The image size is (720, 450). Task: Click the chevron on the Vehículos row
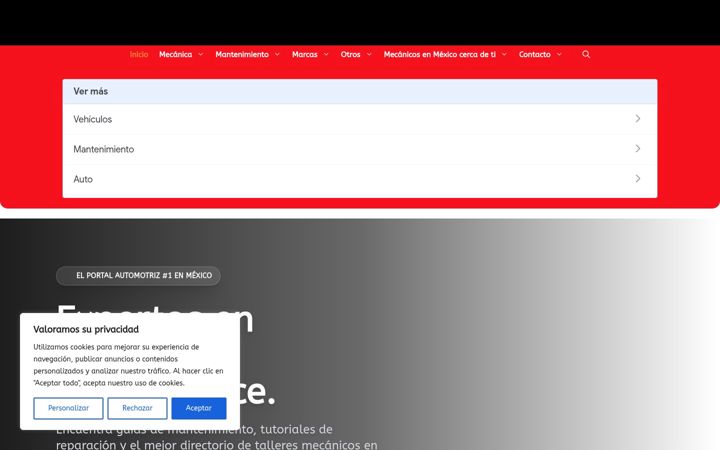(638, 118)
